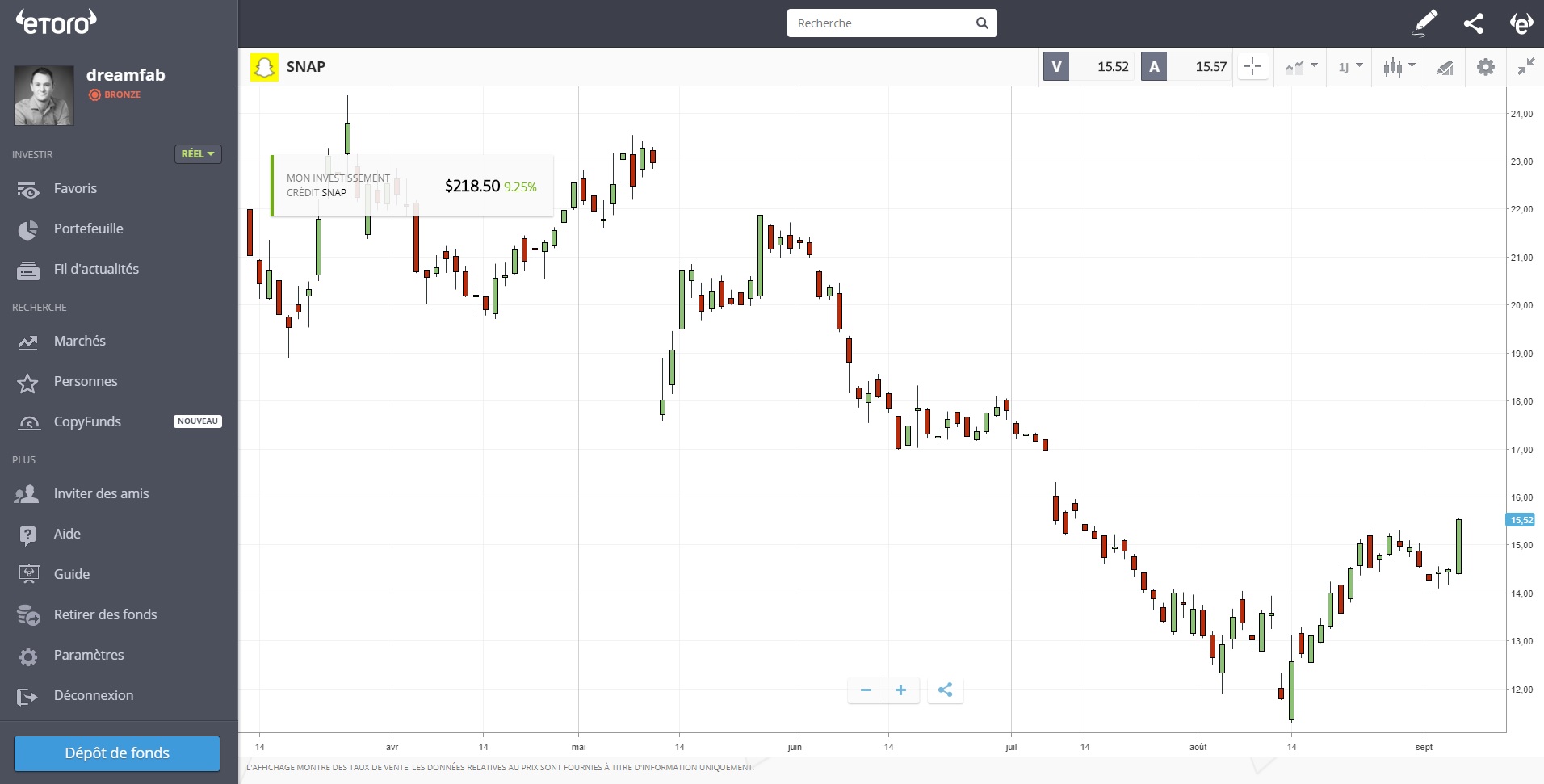
Task: Share the chart using the chart share button
Action: point(945,690)
